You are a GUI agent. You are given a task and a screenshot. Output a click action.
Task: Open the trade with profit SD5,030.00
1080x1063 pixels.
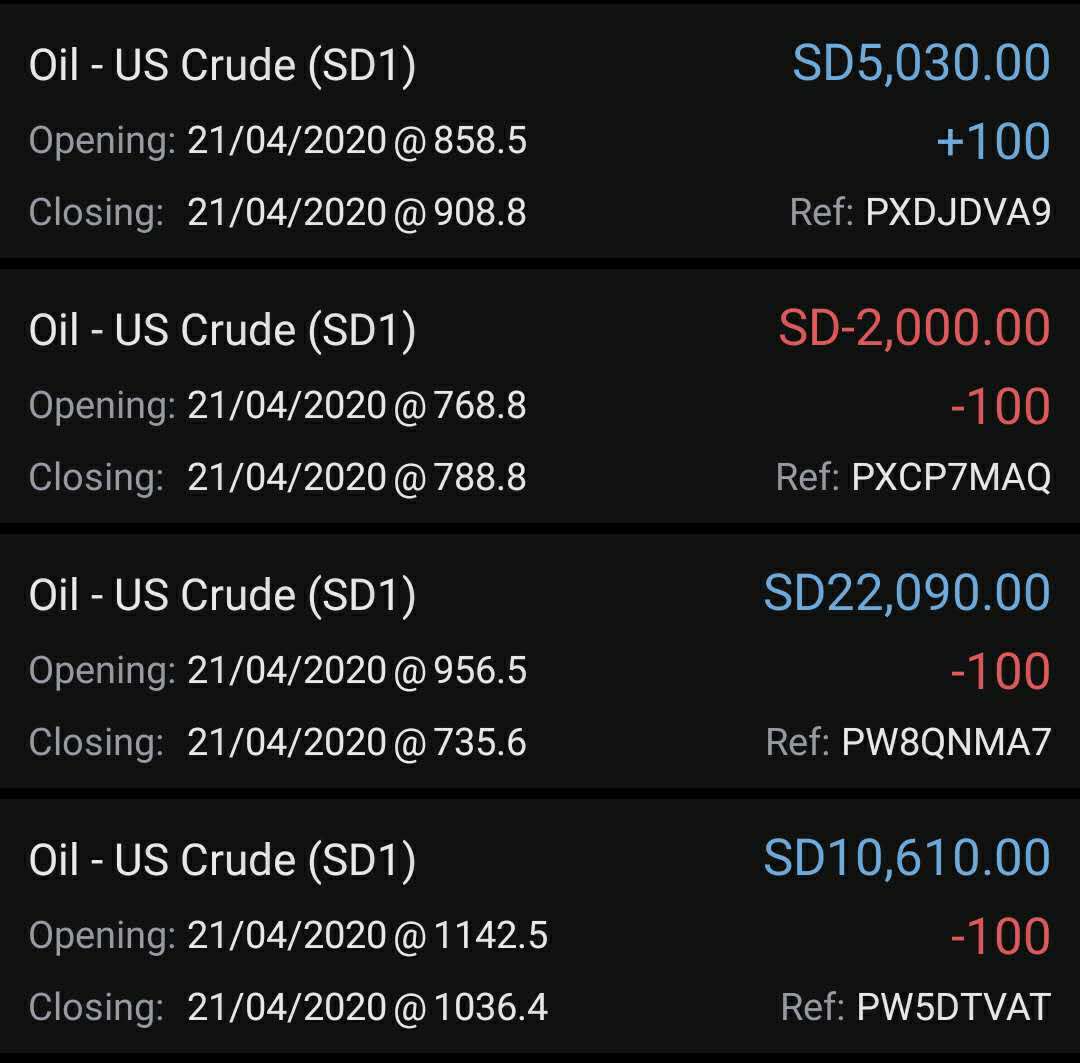pyautogui.click(x=921, y=65)
